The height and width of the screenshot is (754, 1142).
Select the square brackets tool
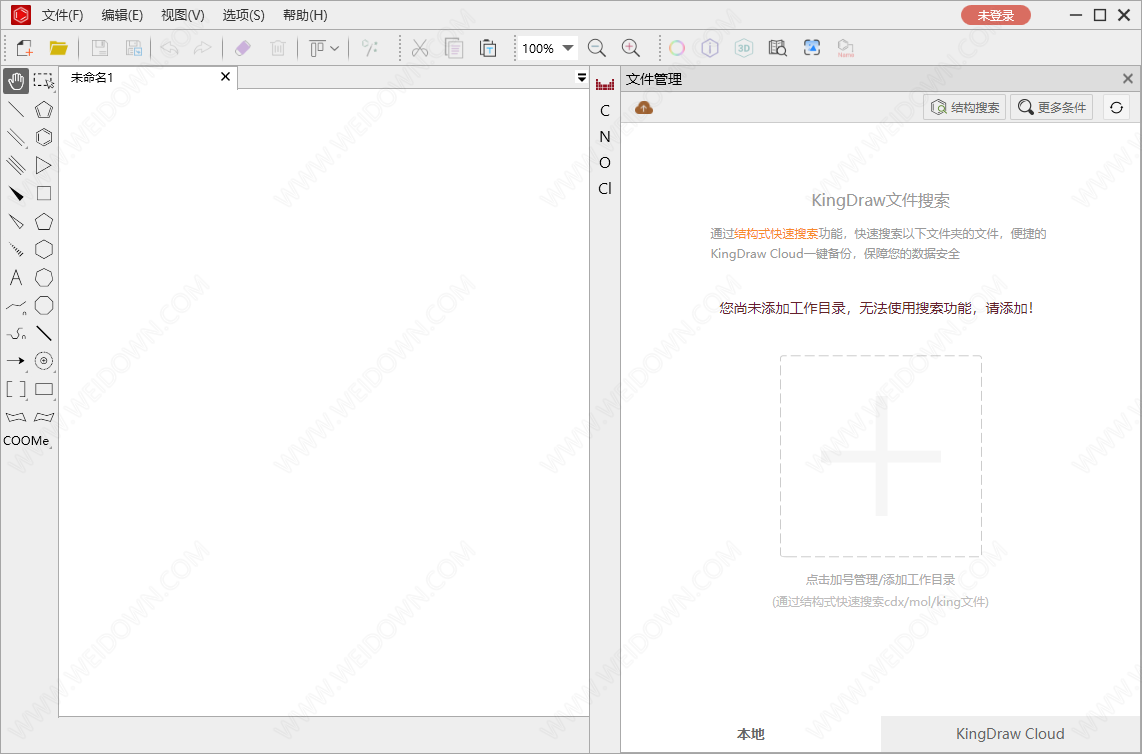point(16,389)
